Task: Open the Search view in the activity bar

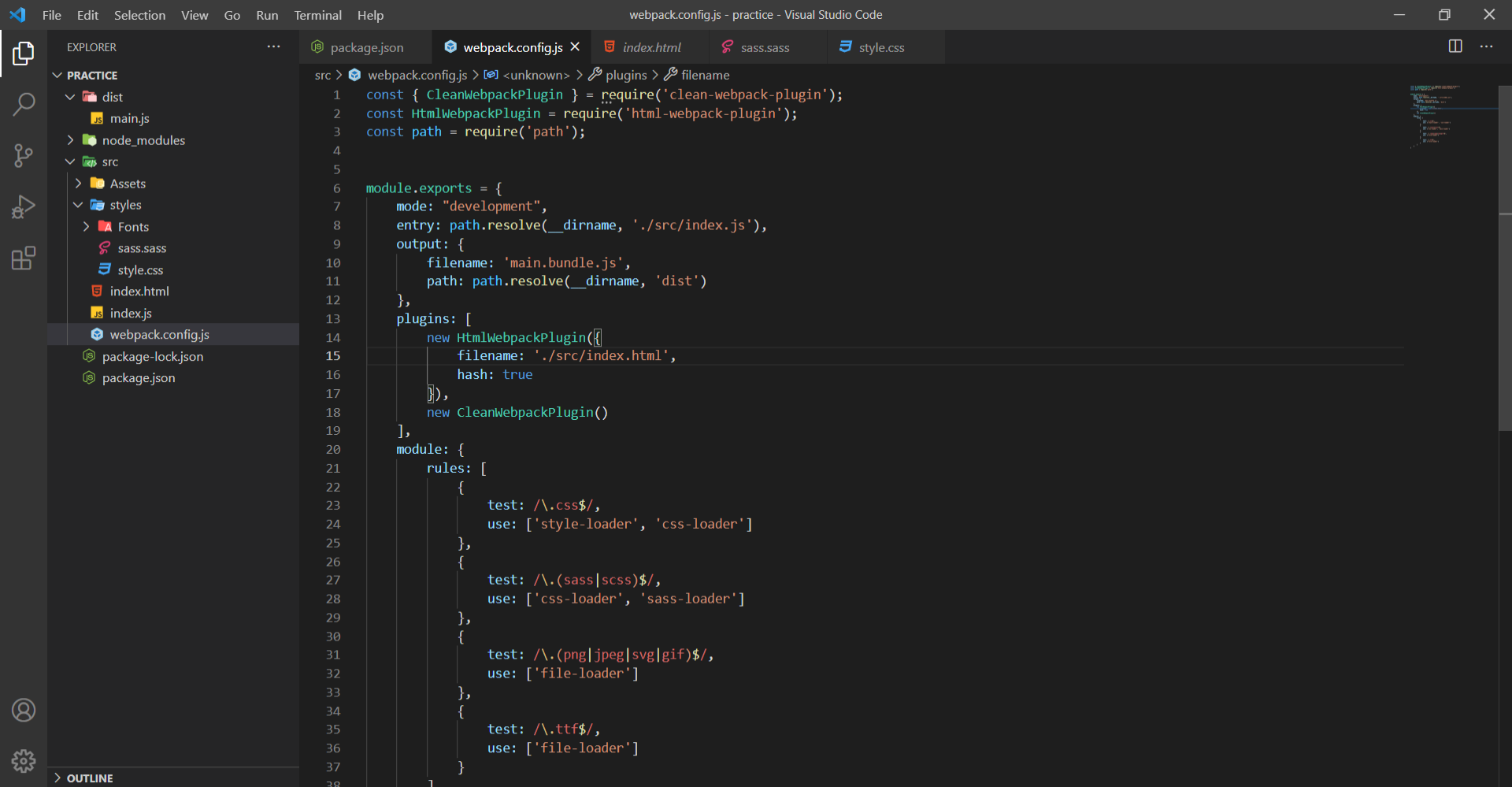Action: tap(24, 105)
